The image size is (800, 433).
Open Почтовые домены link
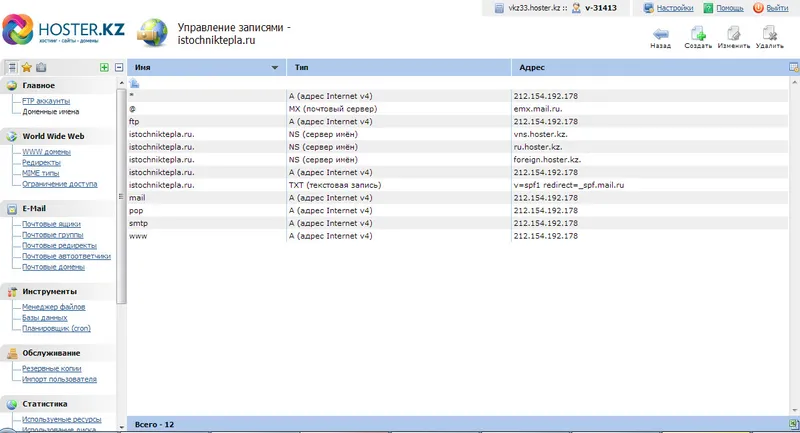[54, 267]
